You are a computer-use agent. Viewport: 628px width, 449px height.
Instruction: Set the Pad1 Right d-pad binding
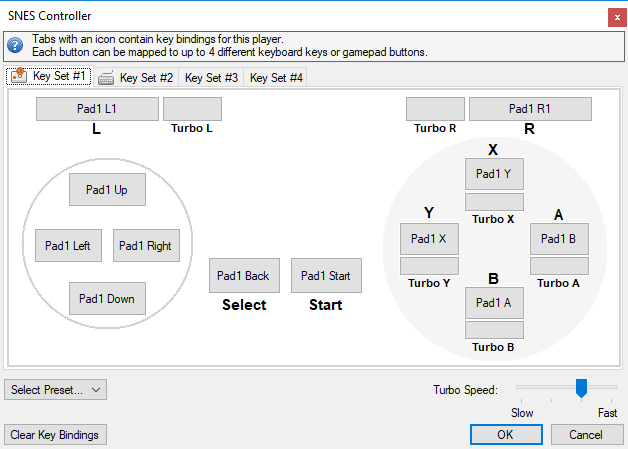[x=146, y=246]
